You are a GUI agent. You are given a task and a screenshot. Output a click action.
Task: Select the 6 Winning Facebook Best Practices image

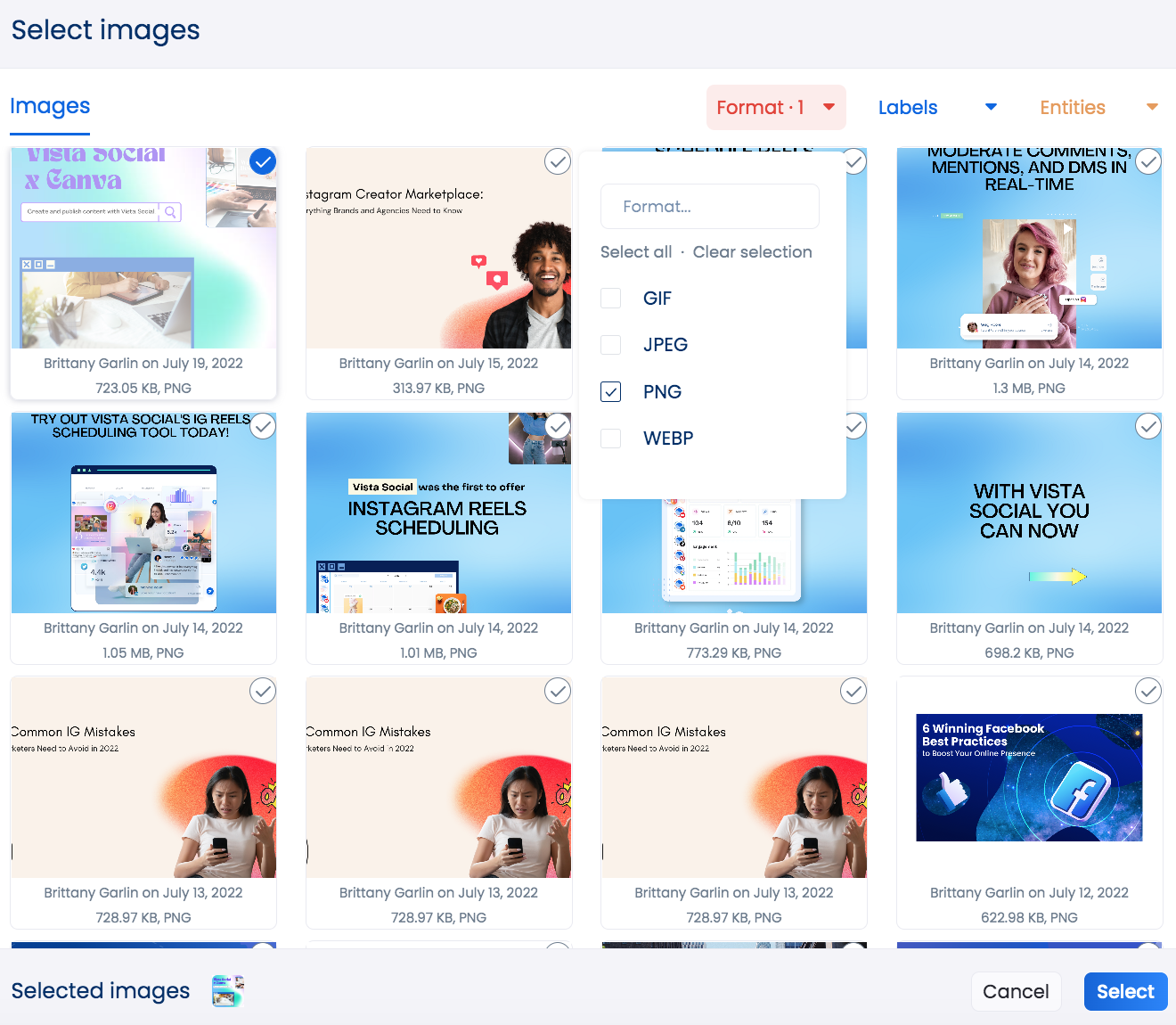tap(1147, 691)
